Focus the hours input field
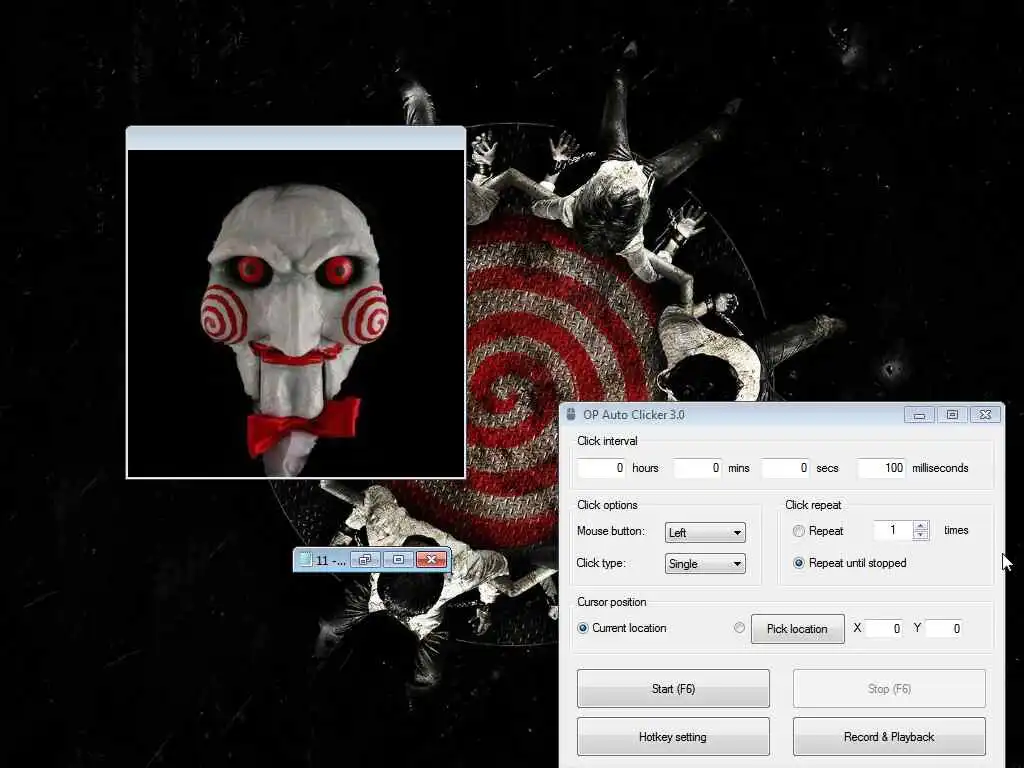 pos(601,468)
